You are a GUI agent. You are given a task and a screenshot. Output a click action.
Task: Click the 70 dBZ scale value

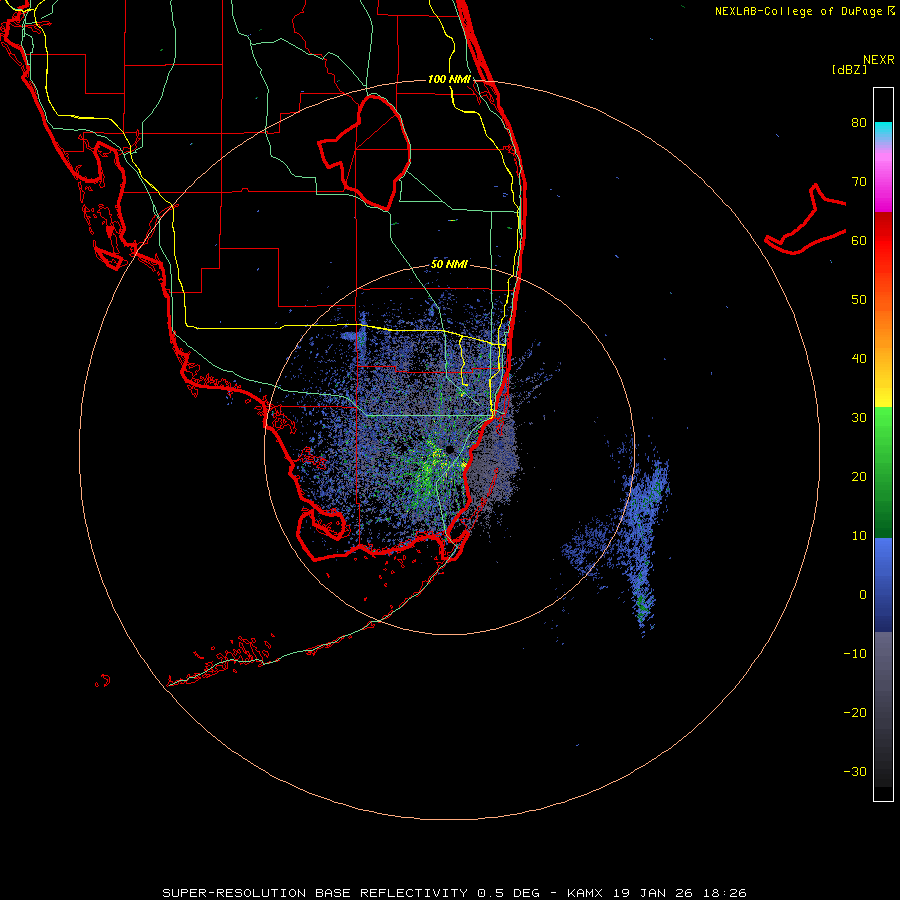(x=859, y=182)
